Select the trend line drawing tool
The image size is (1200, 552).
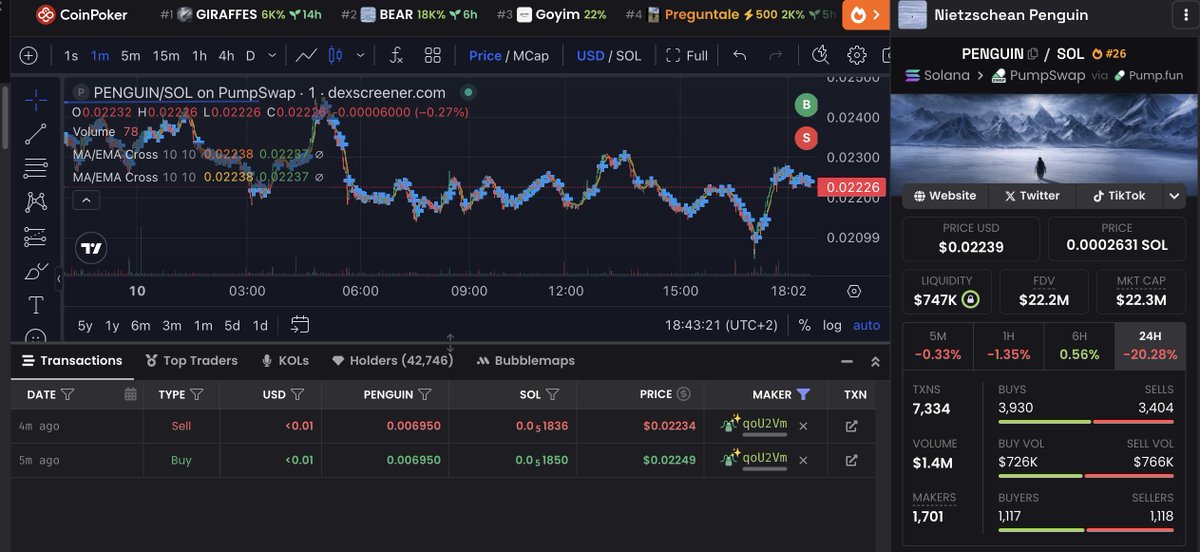click(35, 133)
